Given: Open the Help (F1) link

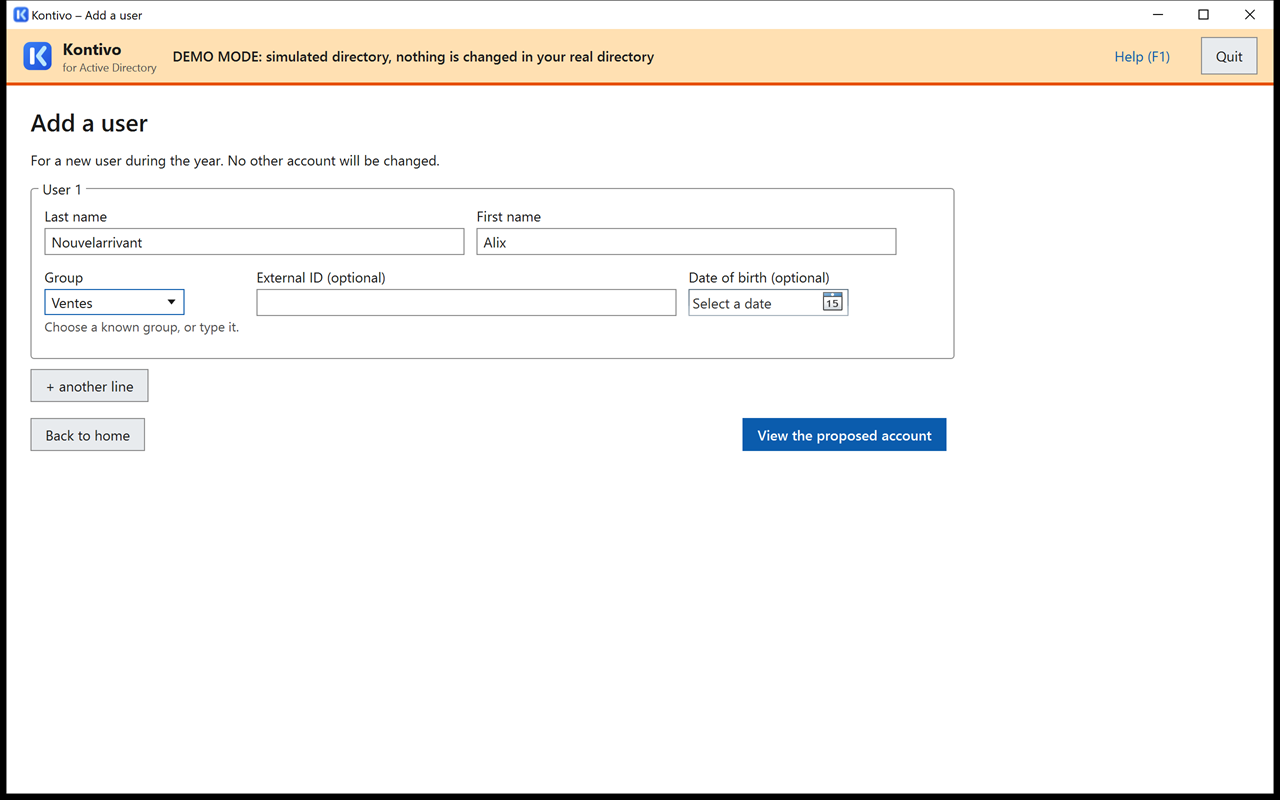Looking at the screenshot, I should click(x=1142, y=57).
